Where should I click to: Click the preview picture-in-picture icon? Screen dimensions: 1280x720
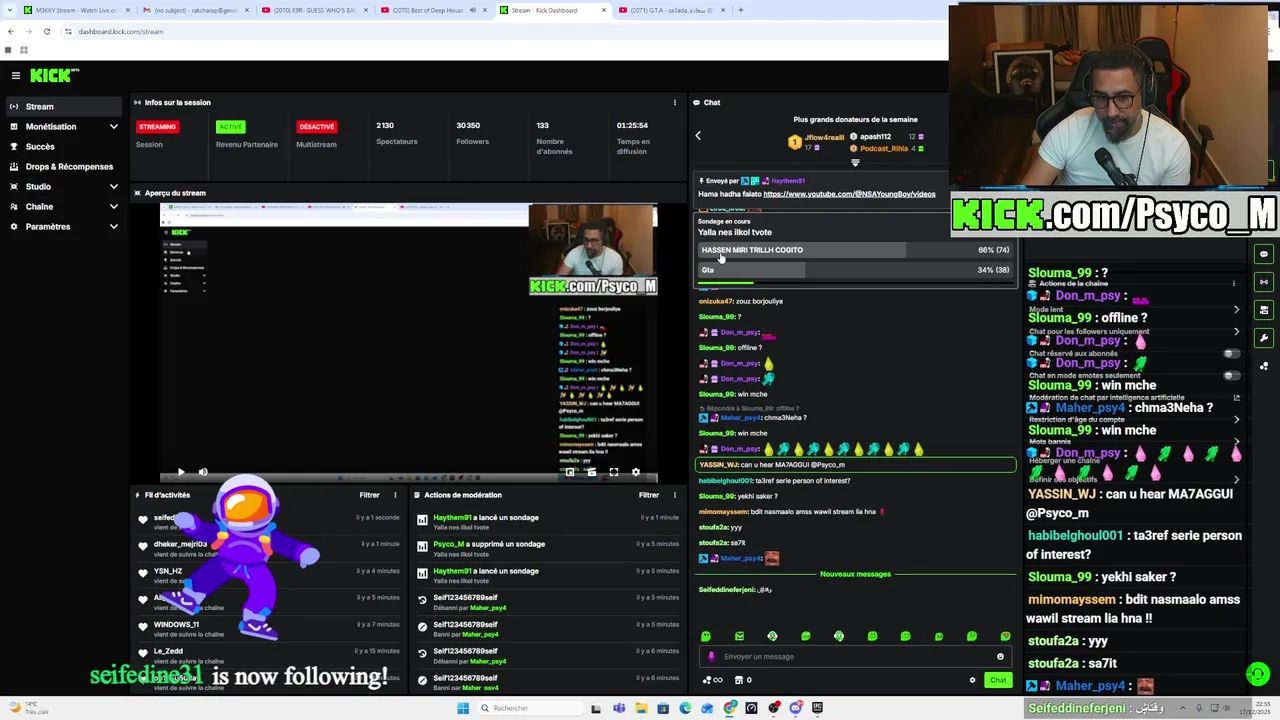pyautogui.click(x=570, y=472)
